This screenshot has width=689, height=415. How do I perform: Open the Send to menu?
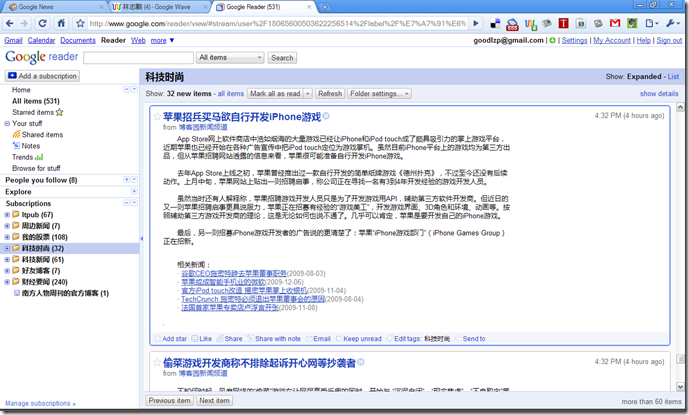click(470, 339)
